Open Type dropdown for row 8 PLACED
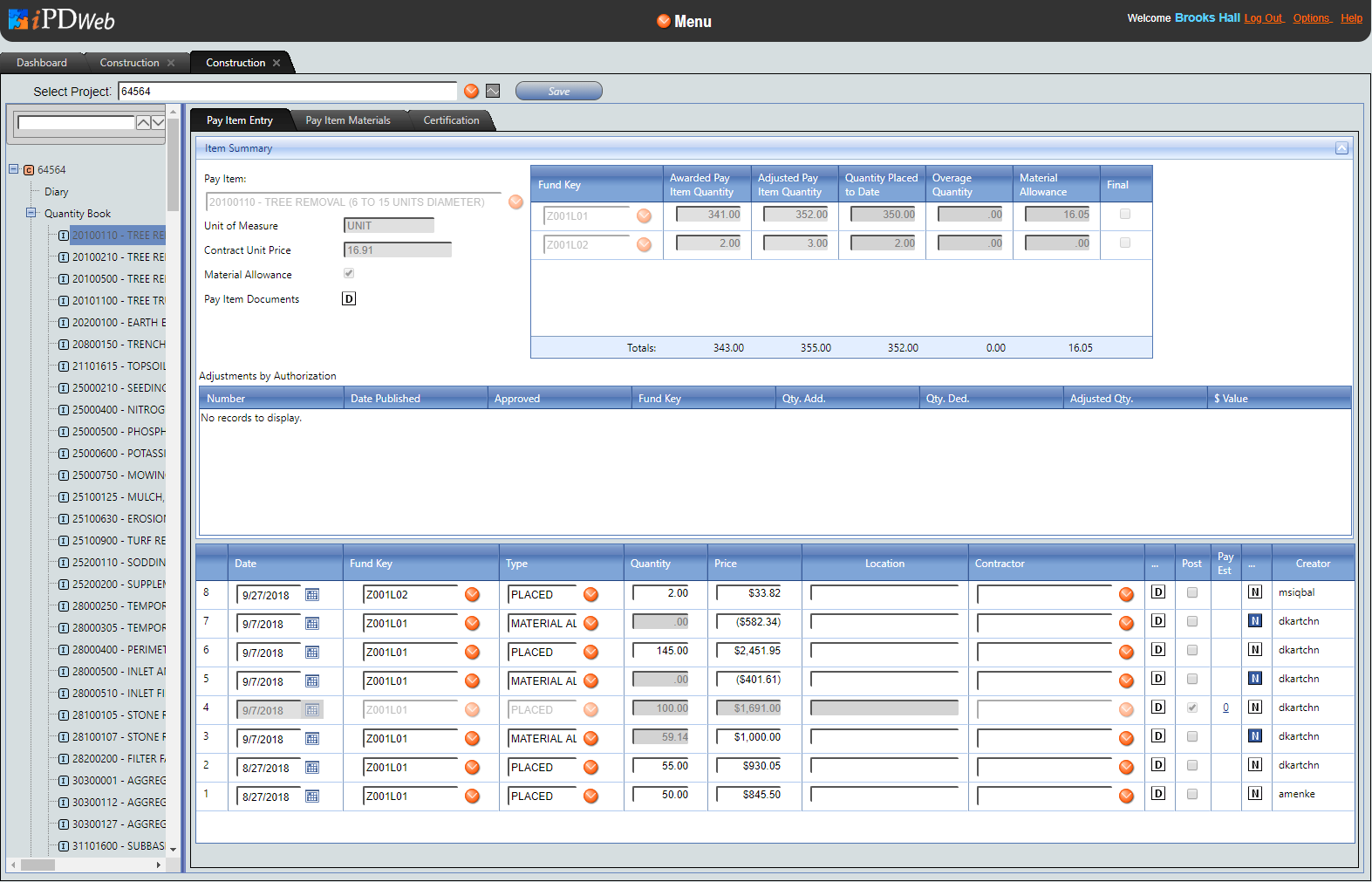1372x882 pixels. point(590,595)
